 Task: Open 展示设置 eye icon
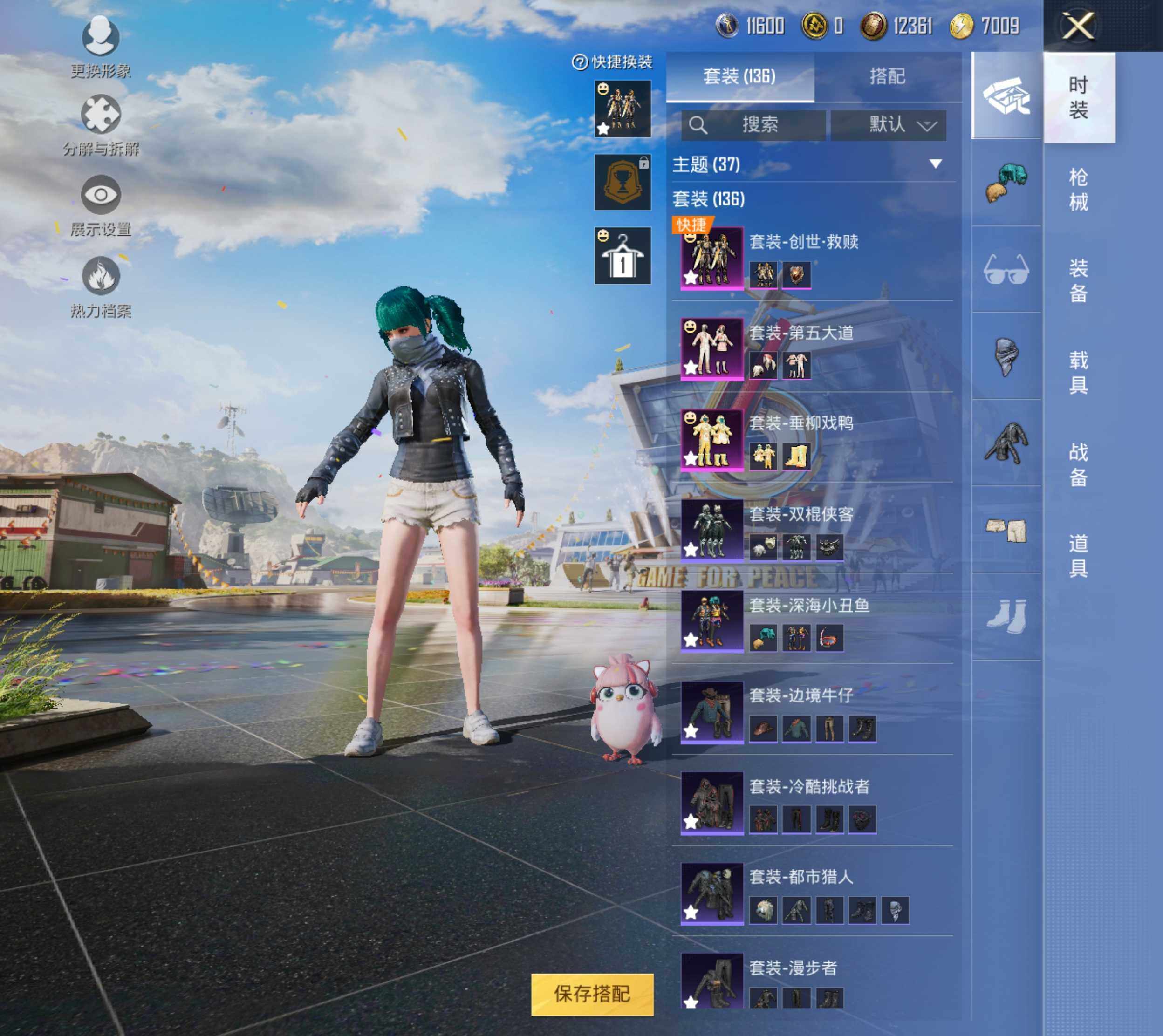(101, 195)
